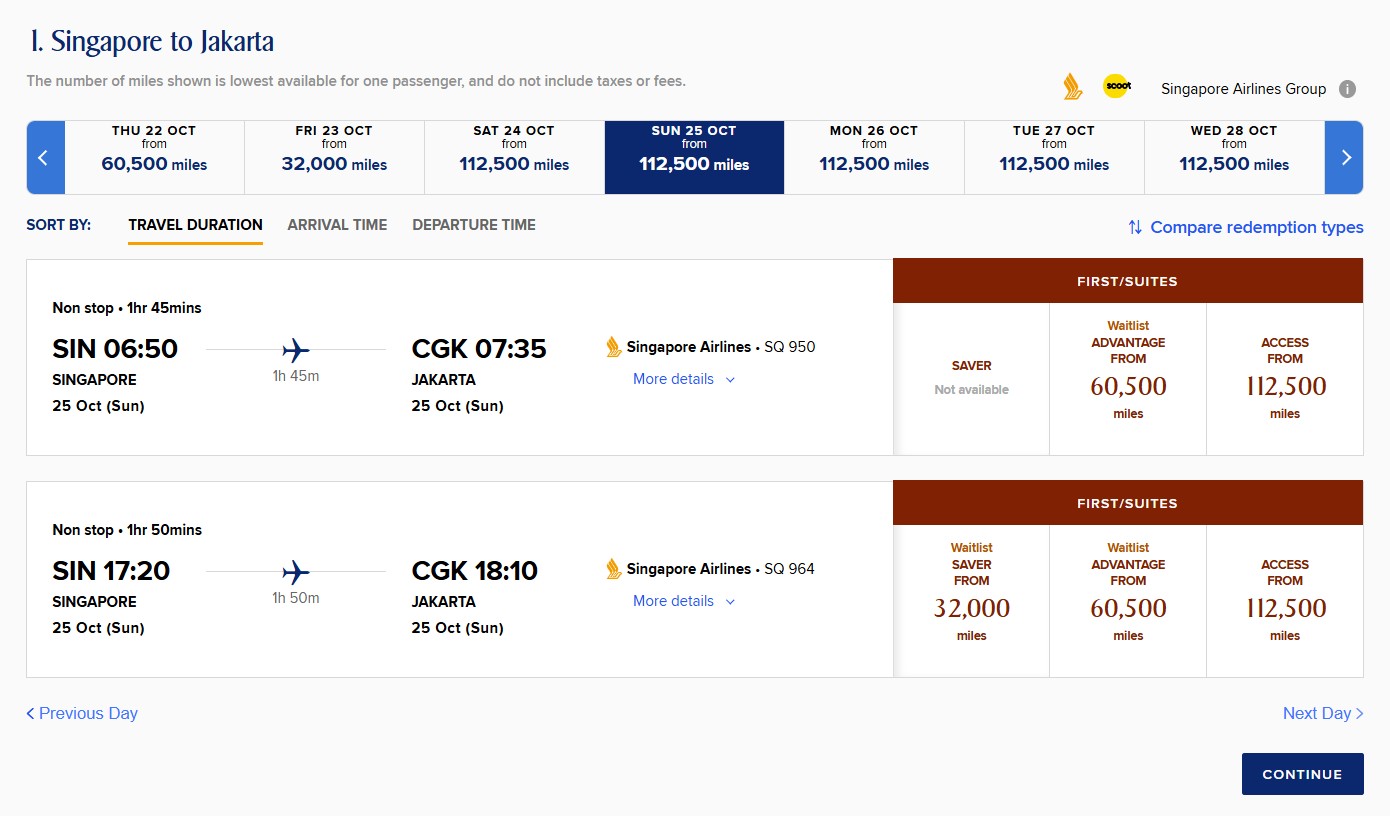Click the info icon beside Singapore Airlines Group

point(1347,89)
